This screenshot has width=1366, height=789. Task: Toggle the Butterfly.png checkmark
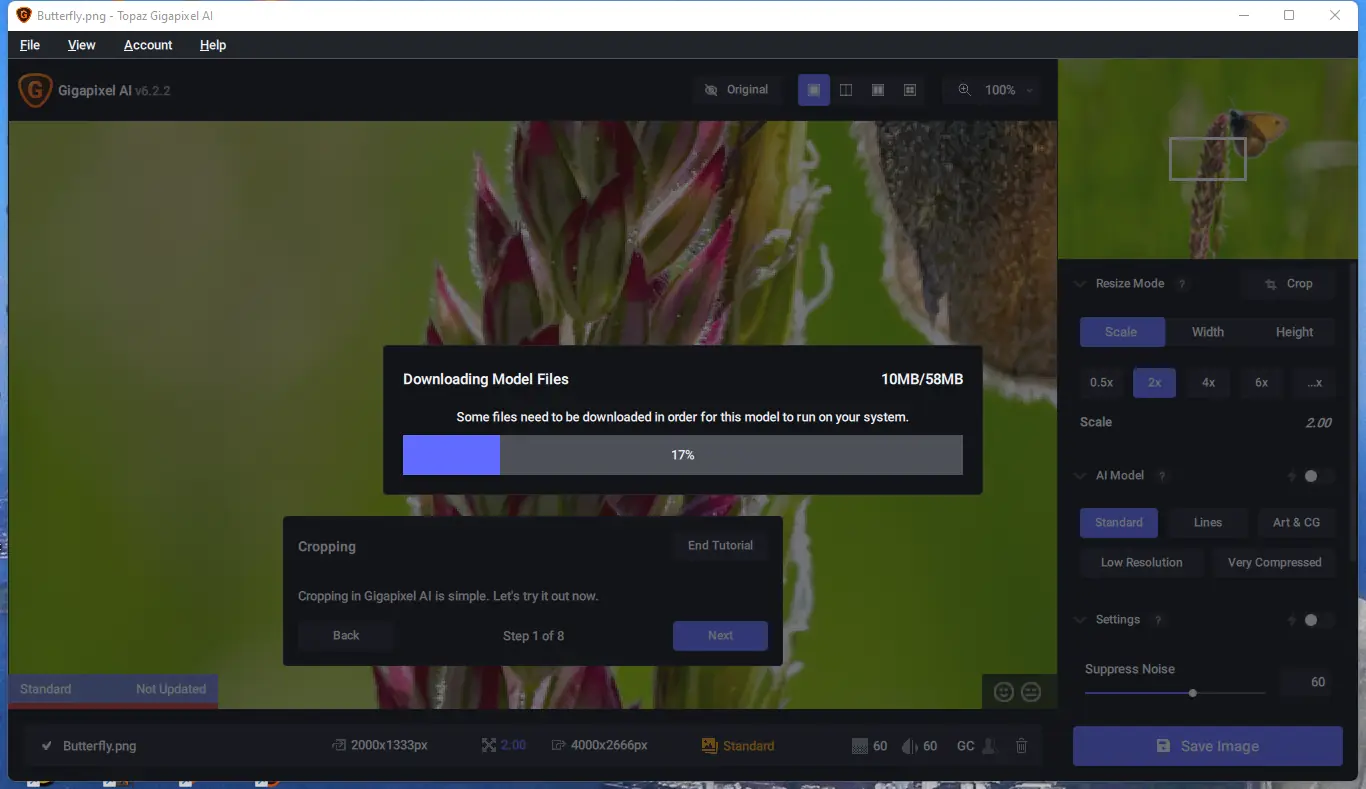pyautogui.click(x=46, y=746)
